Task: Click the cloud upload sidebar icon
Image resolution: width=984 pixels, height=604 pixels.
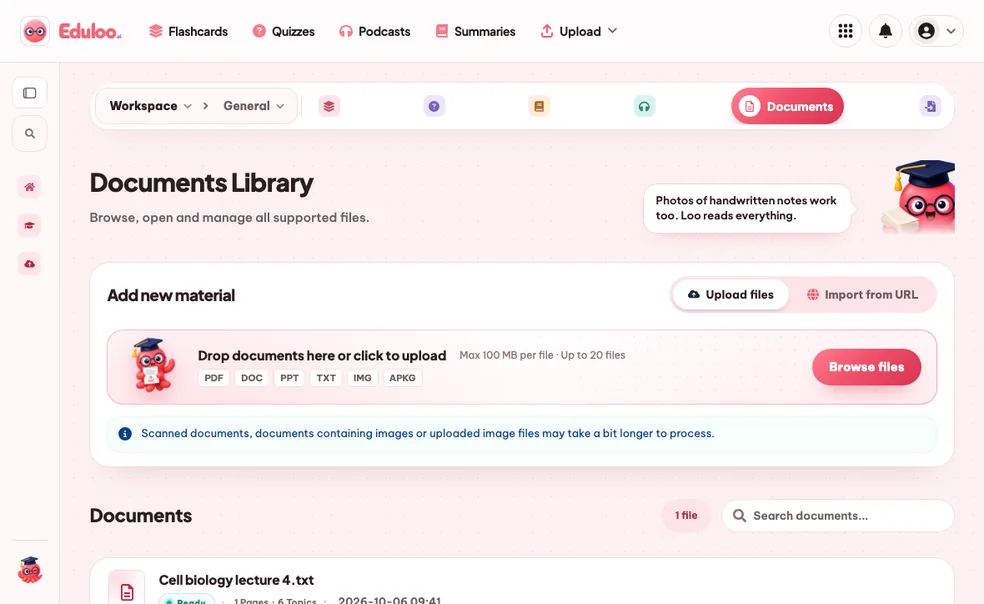Action: pyautogui.click(x=29, y=264)
